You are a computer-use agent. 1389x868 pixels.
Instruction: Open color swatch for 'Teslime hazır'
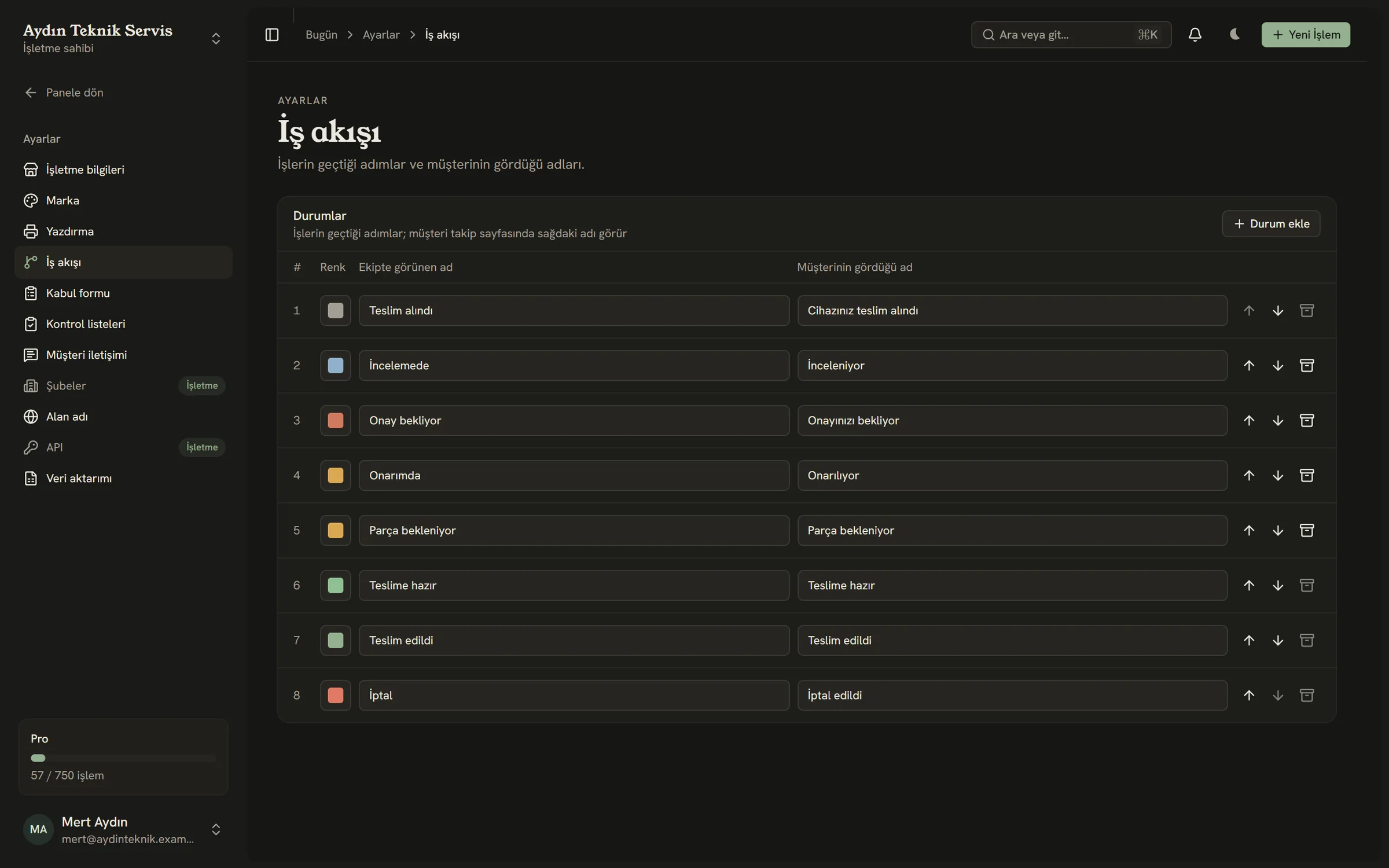[336, 585]
